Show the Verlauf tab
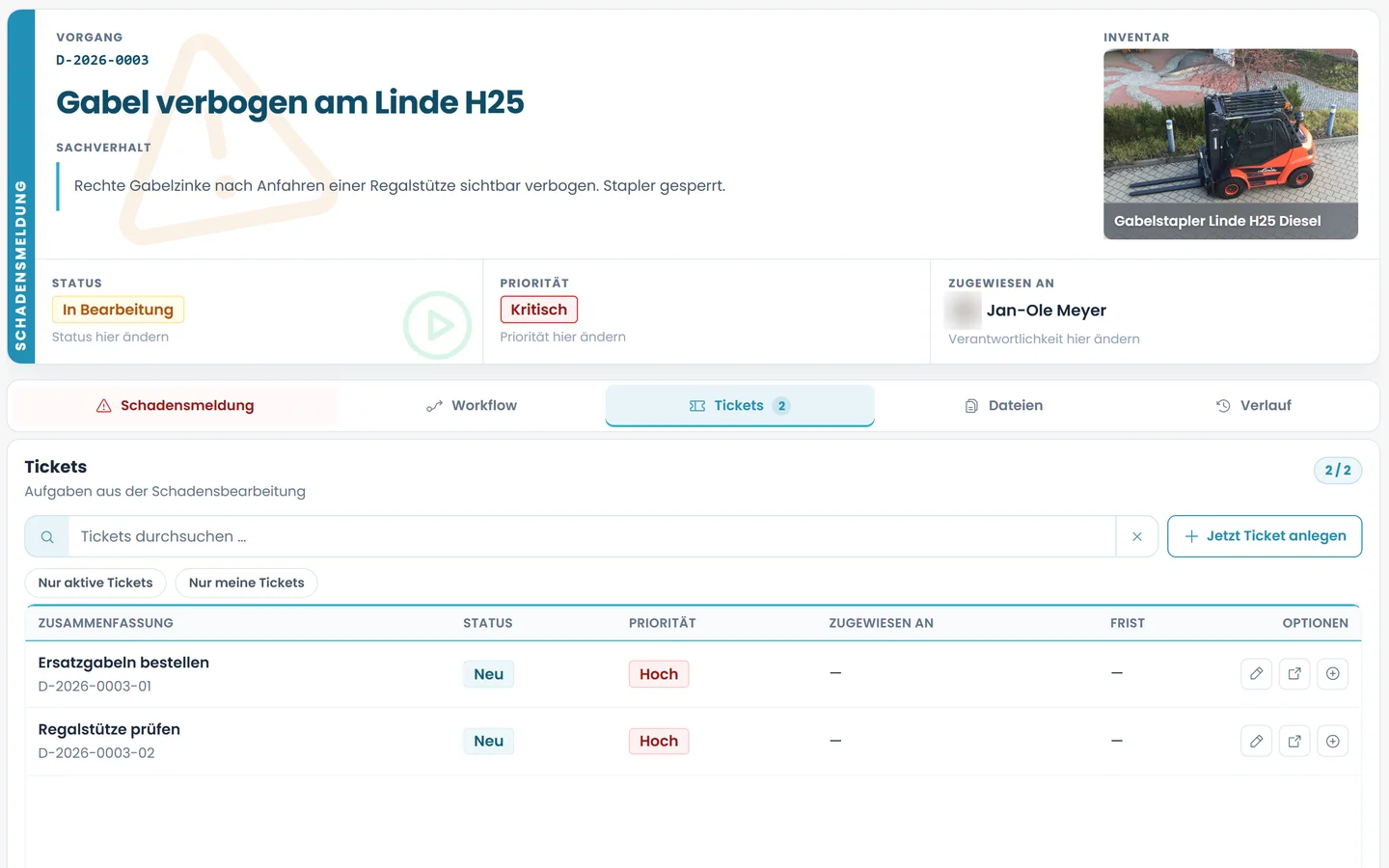Viewport: 1389px width, 868px height. pos(1253,406)
